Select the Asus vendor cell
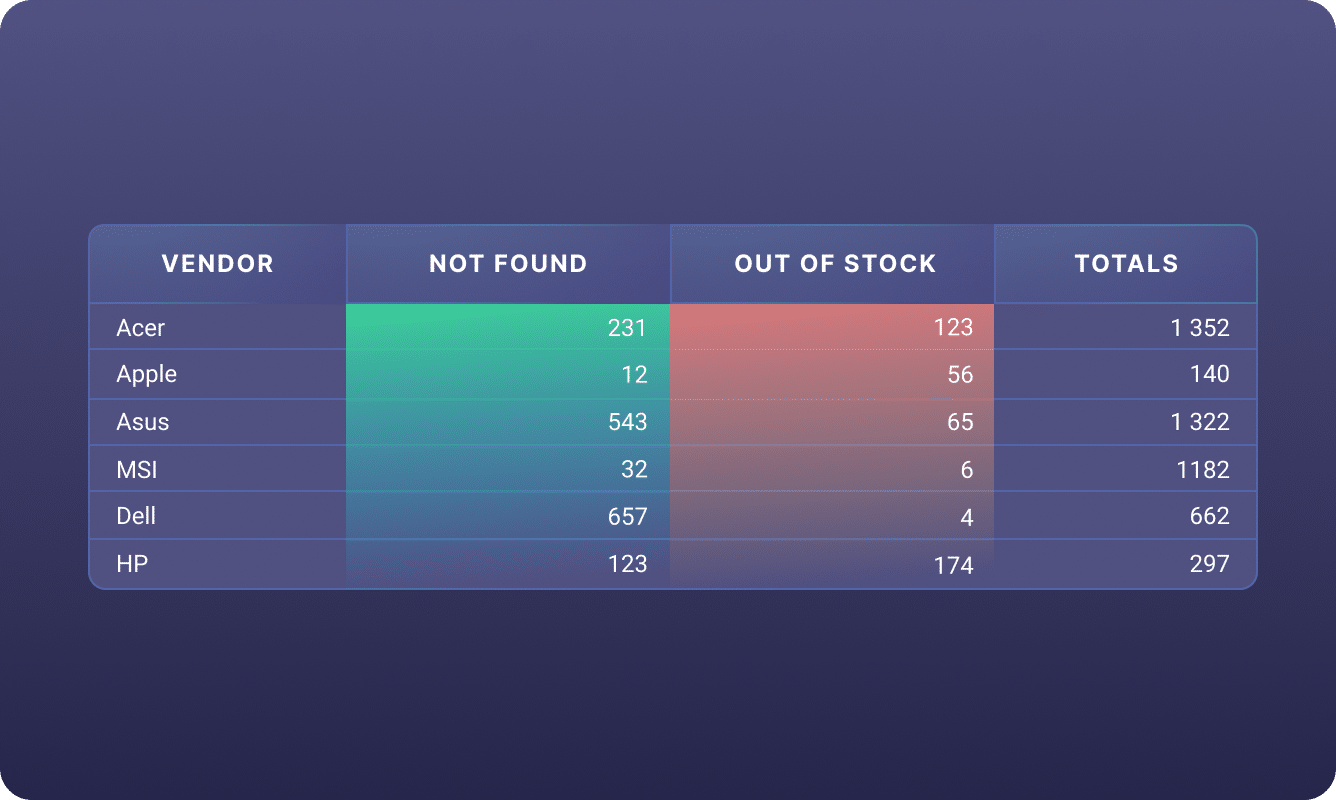The height and width of the screenshot is (800, 1336). pyautogui.click(x=143, y=422)
